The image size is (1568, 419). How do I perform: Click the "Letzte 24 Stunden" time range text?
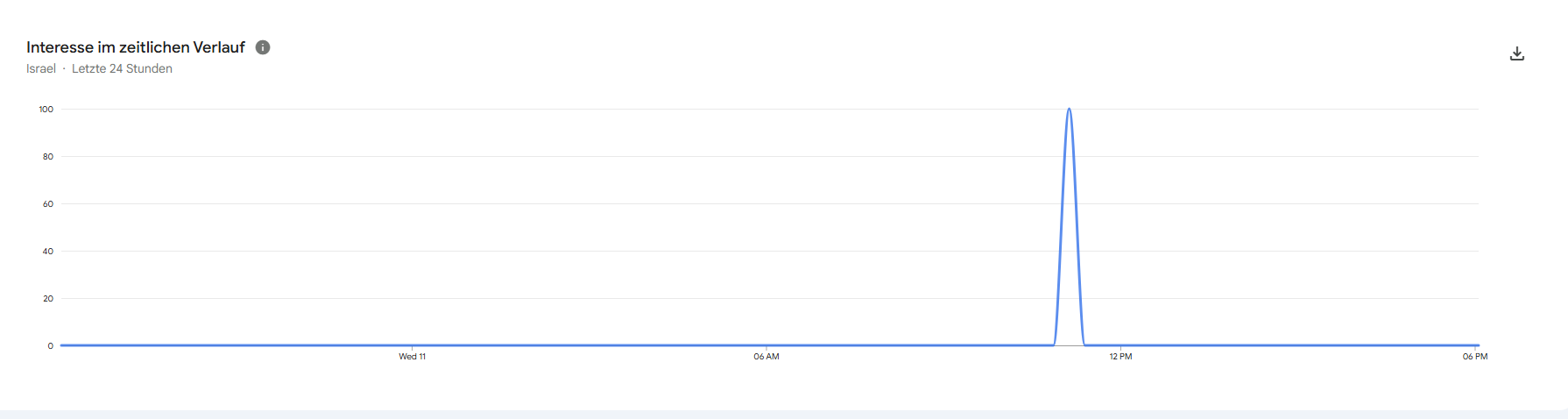coord(122,68)
